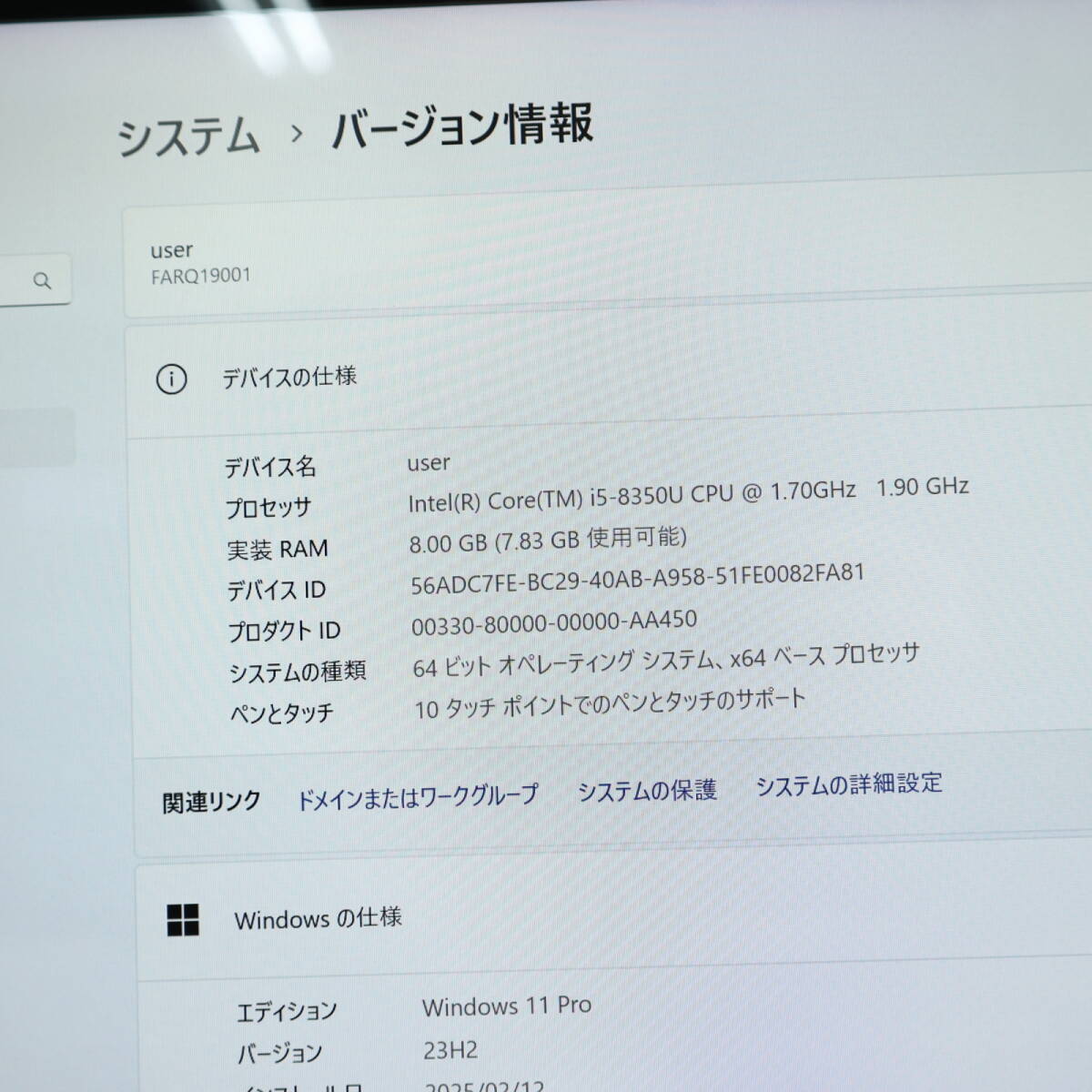Click the バージョン label under Windows の仕様

279,1054
